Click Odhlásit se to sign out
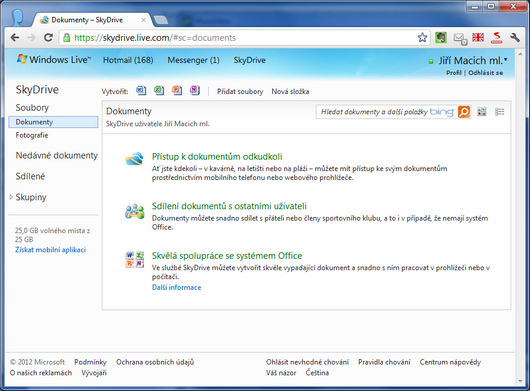This screenshot has height=391, width=530. pyautogui.click(x=485, y=73)
